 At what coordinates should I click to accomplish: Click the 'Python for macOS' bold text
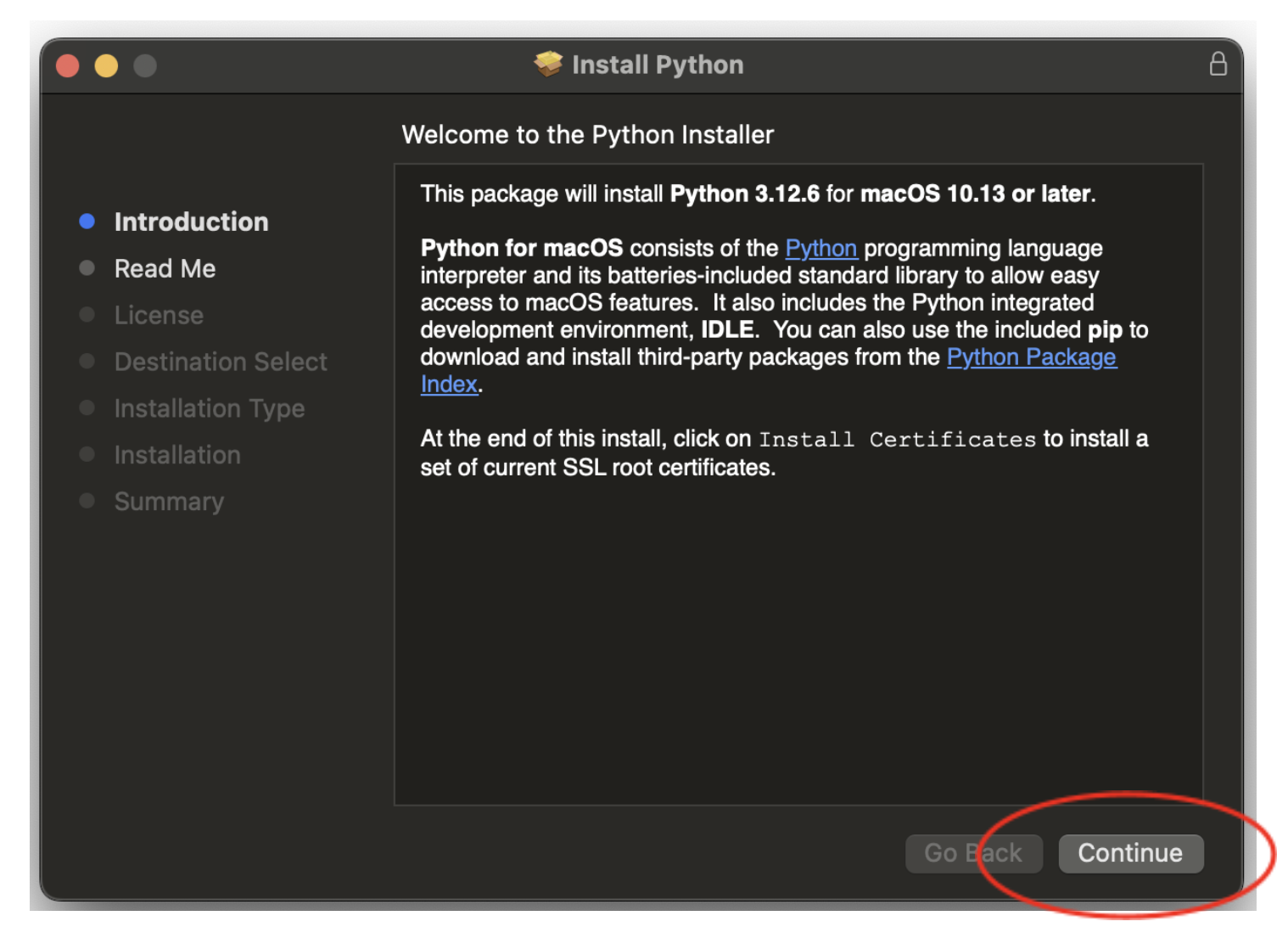521,249
